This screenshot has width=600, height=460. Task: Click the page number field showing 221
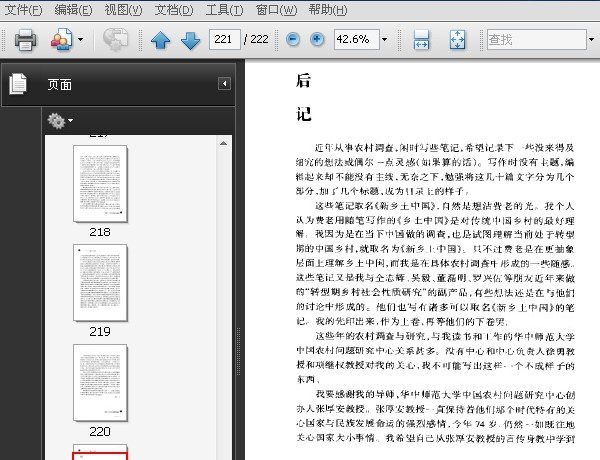225,39
